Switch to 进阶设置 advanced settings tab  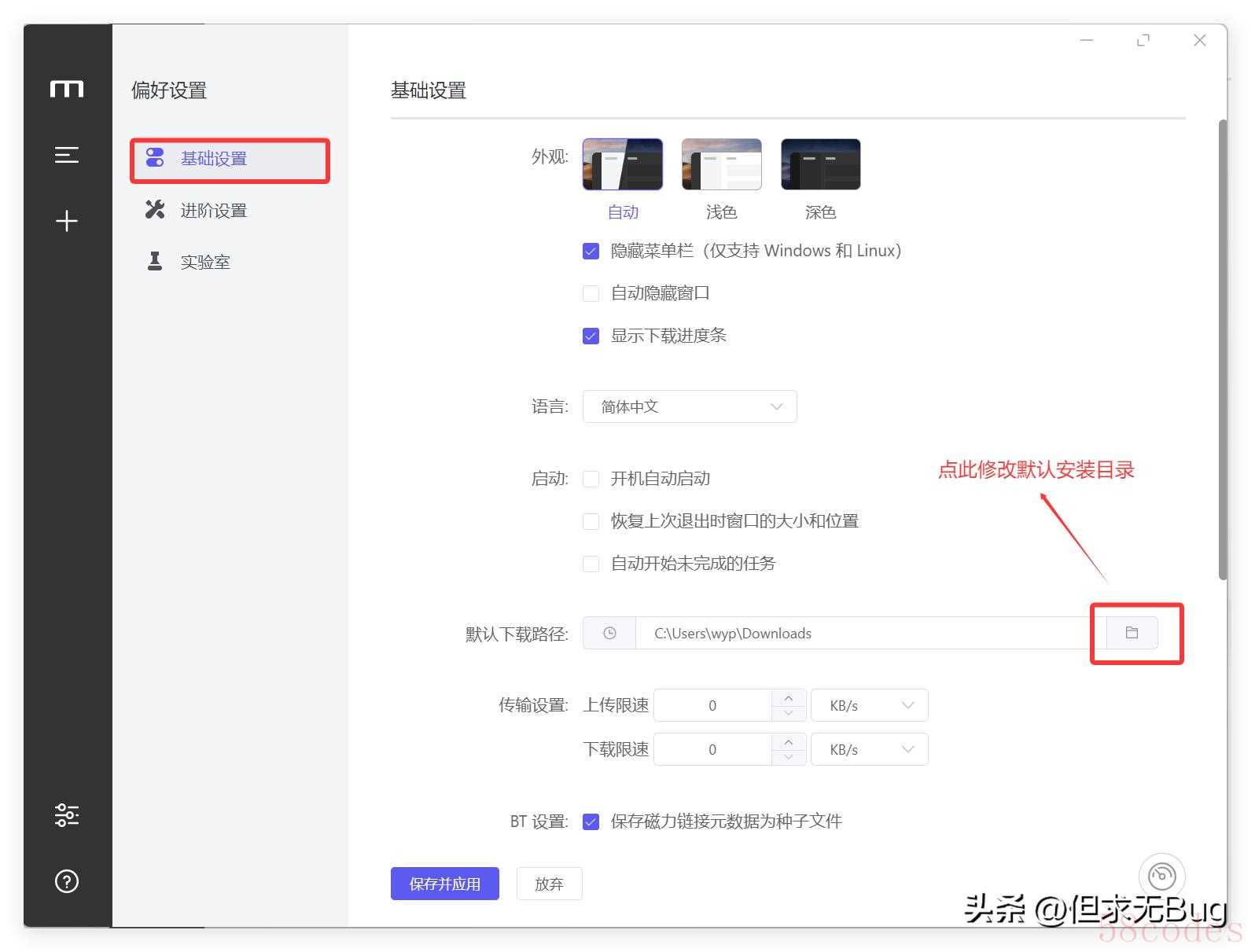[213, 211]
